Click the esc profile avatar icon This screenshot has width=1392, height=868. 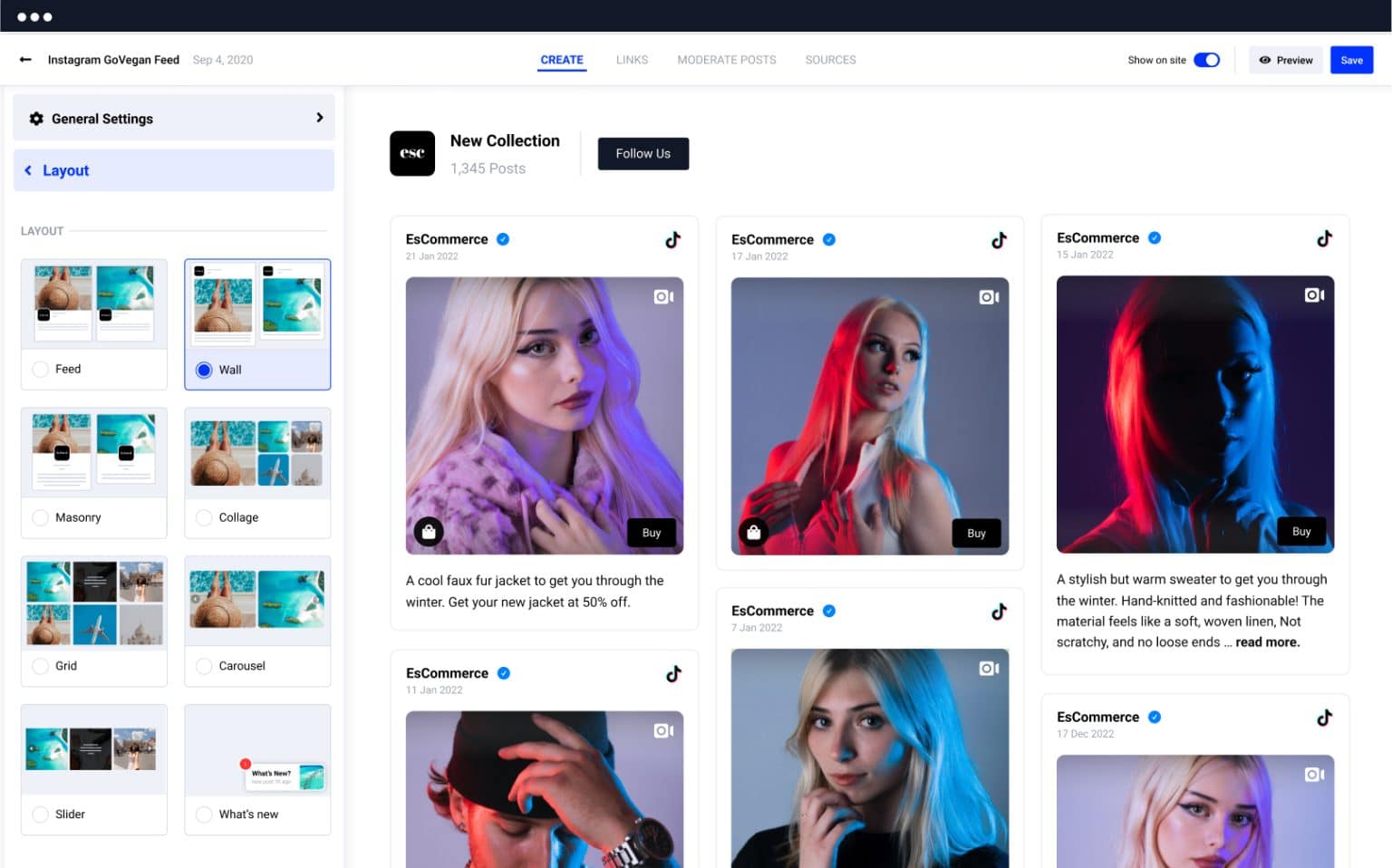tap(412, 153)
